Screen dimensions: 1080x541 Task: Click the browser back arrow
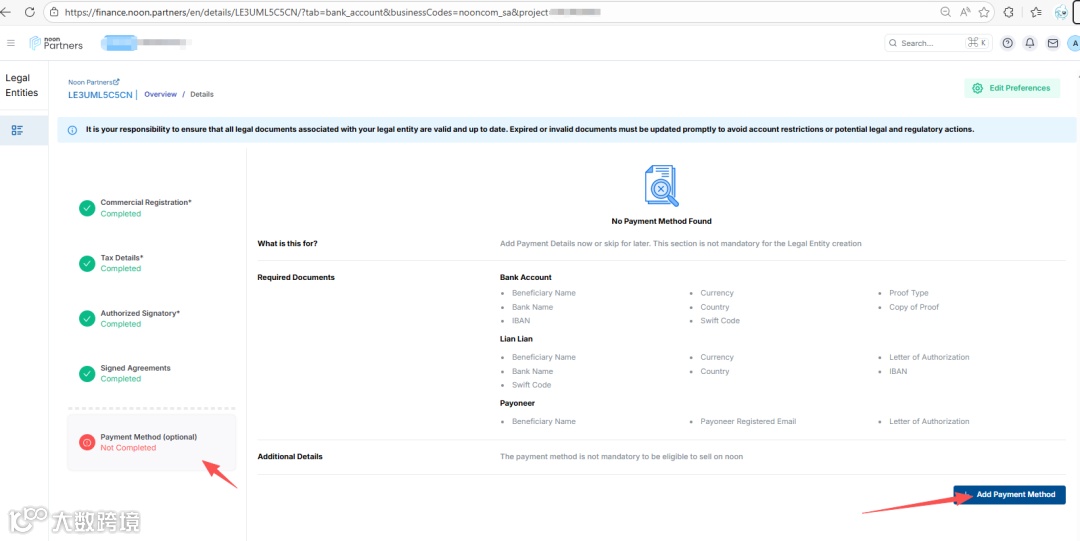(6, 12)
